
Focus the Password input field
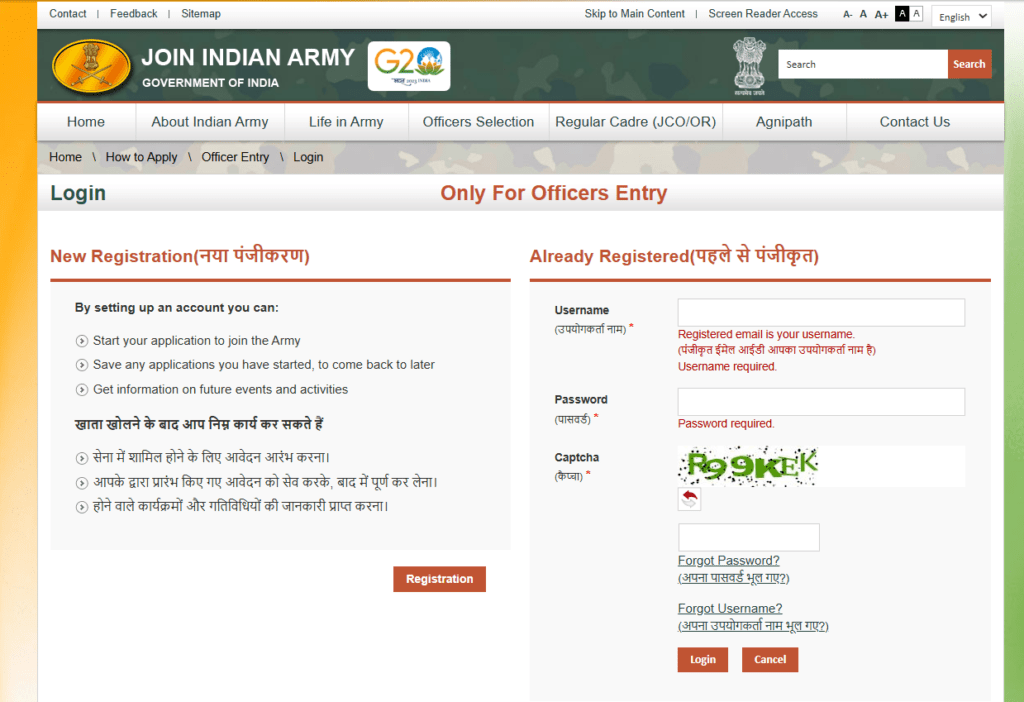coord(821,402)
